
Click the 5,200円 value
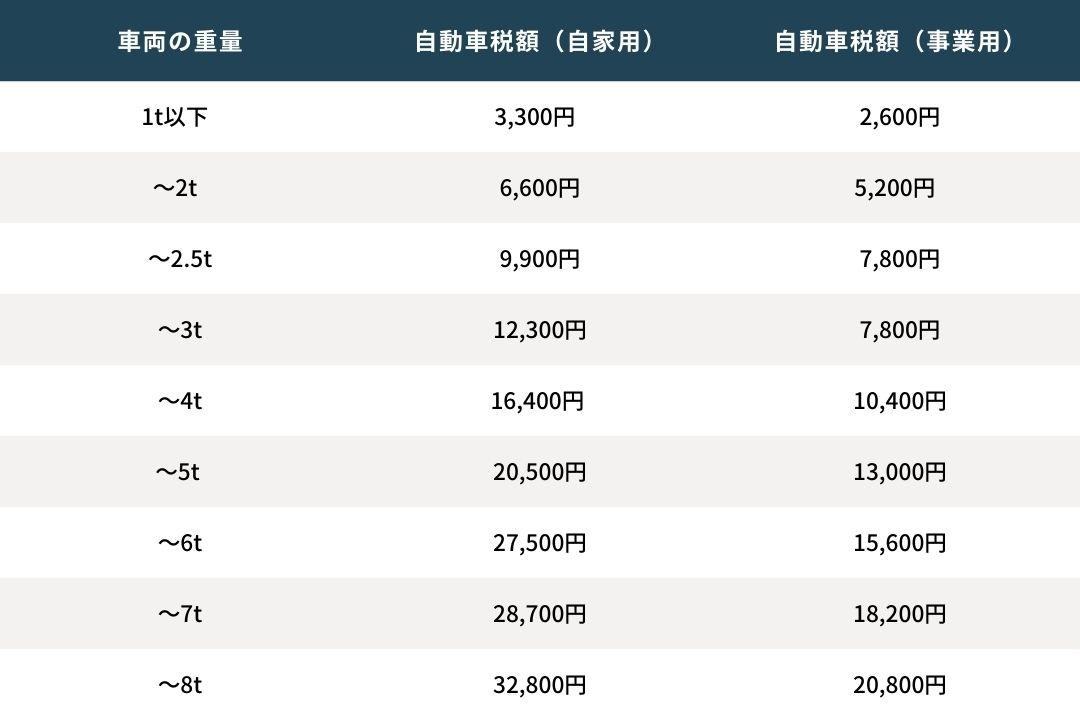point(895,187)
